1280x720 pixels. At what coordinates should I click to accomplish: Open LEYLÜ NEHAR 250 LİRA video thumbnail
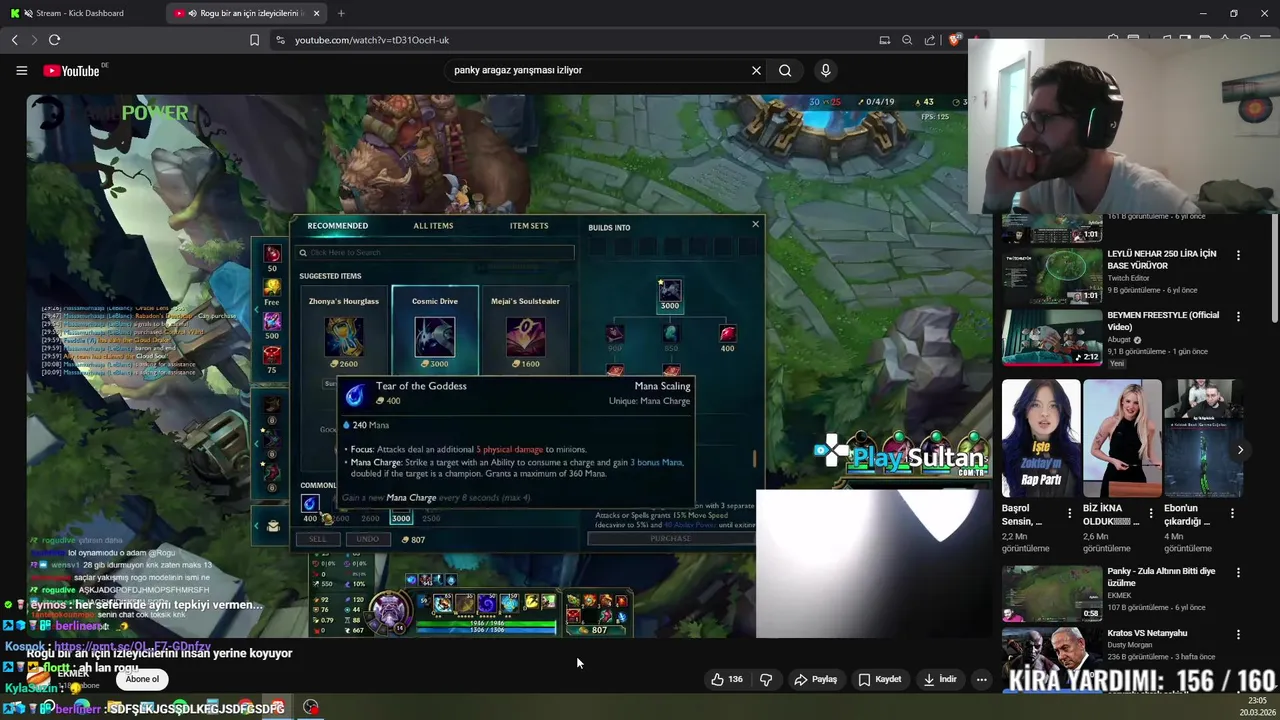click(1052, 275)
